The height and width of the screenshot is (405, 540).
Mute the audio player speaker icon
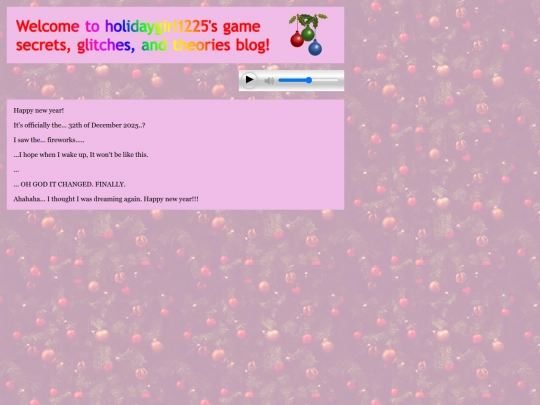click(x=269, y=81)
